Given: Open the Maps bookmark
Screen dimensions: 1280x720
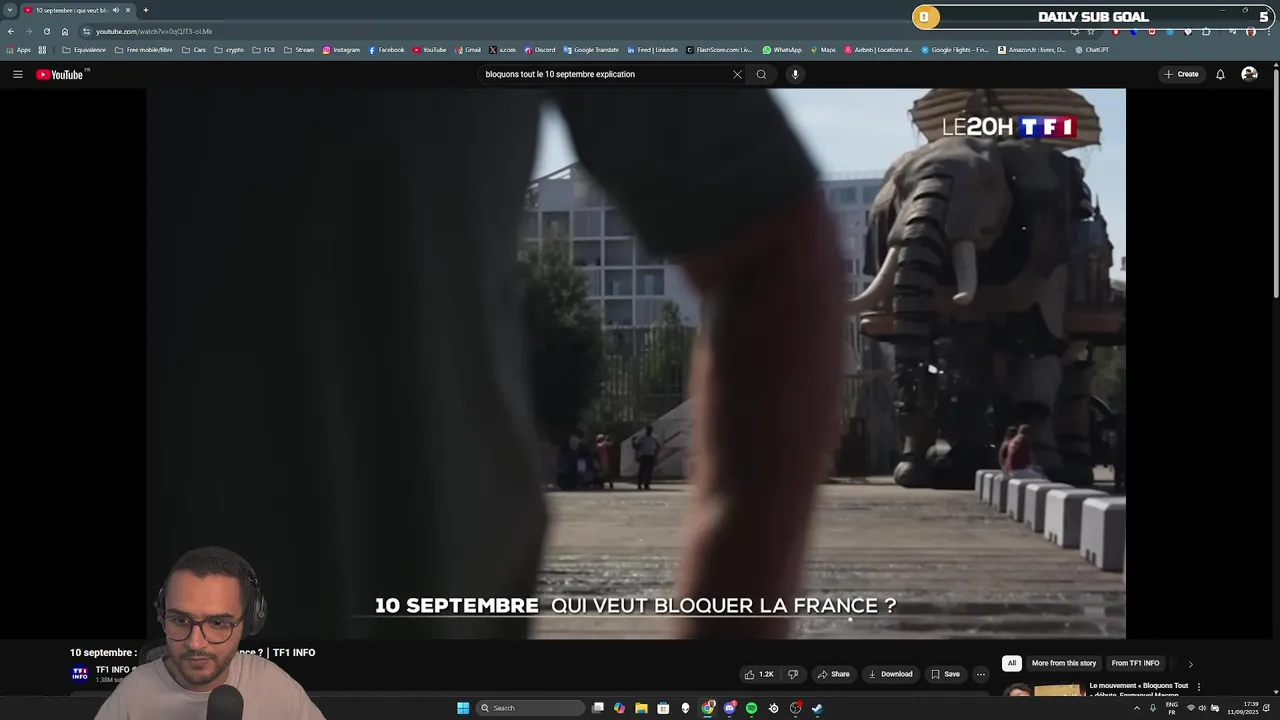Looking at the screenshot, I should click(x=823, y=50).
